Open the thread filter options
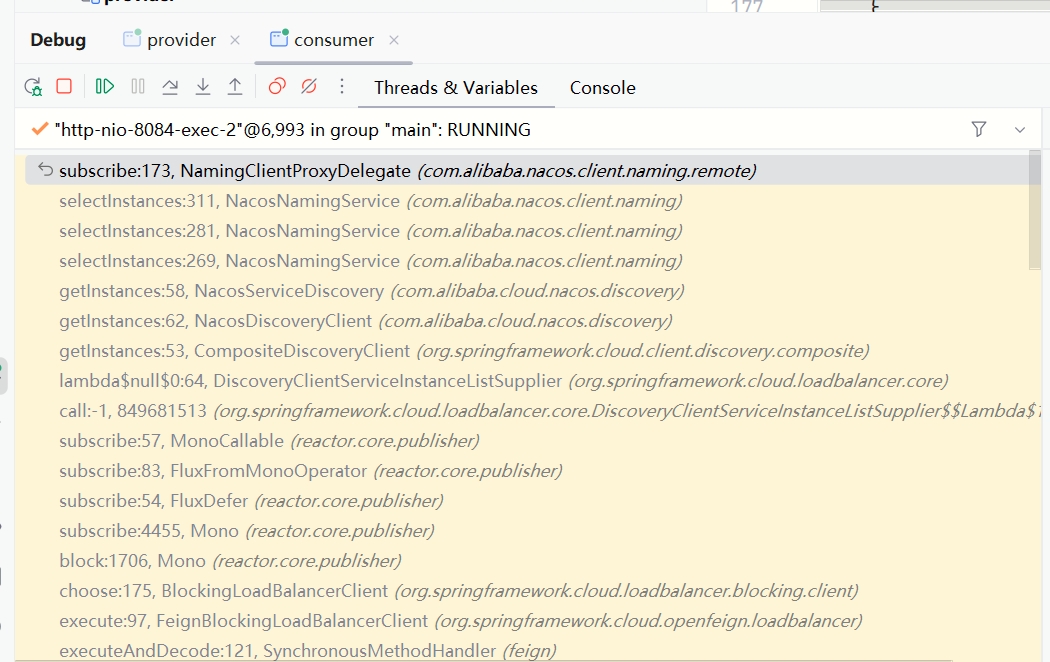Screen dimensions: 1050x662 click(979, 130)
